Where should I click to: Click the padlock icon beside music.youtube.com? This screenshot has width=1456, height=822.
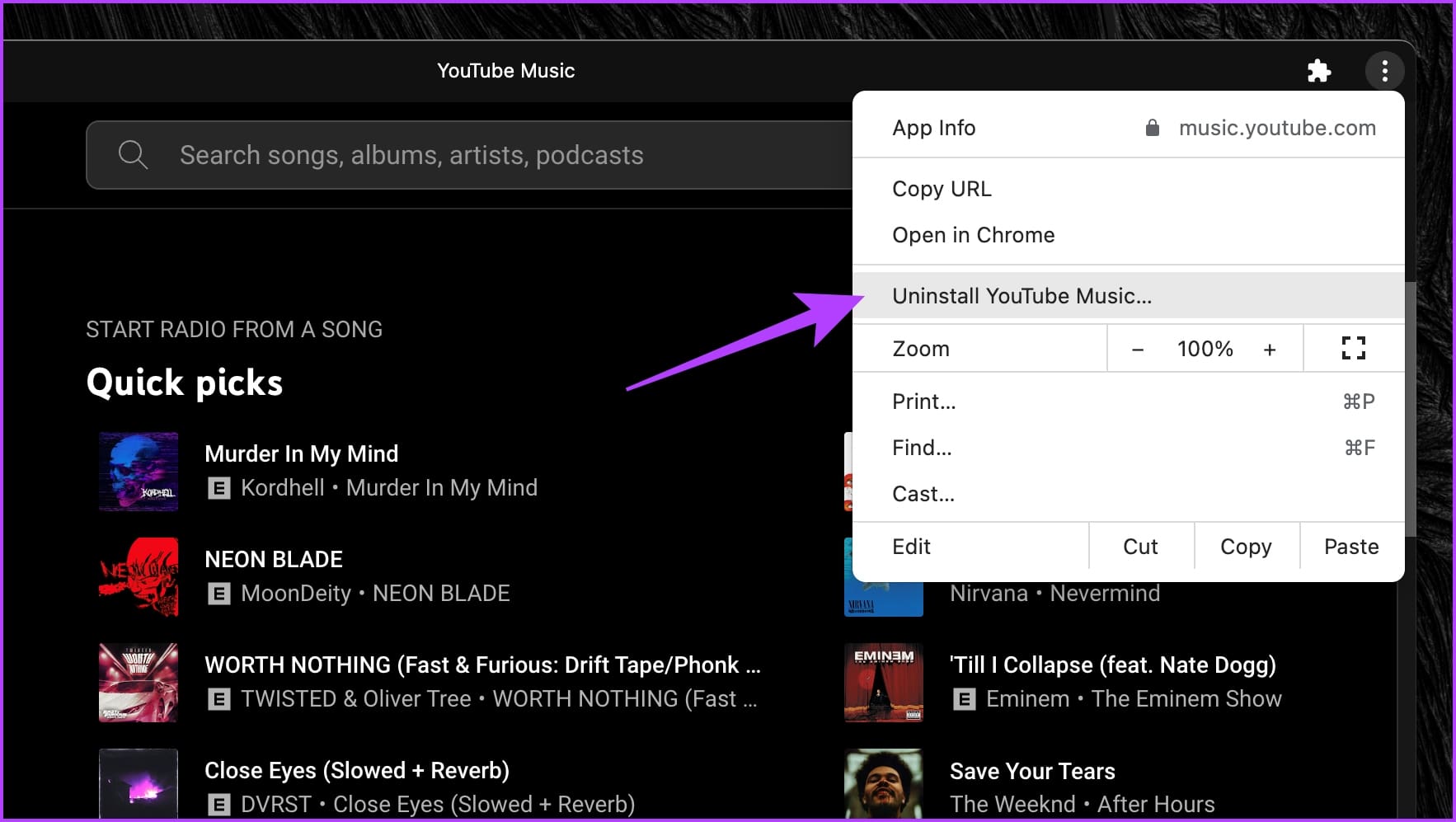[x=1151, y=127]
